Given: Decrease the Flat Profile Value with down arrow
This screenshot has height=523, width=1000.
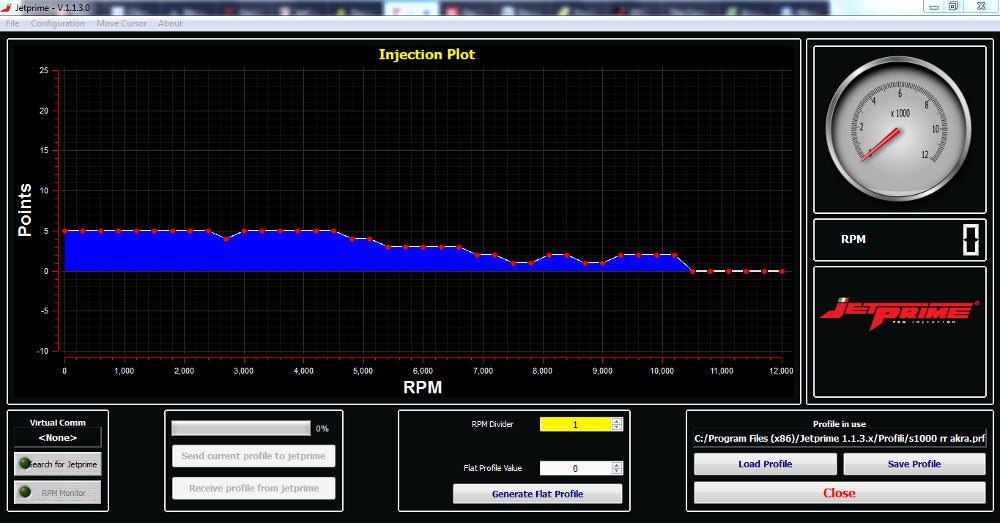Looking at the screenshot, I should [x=616, y=471].
